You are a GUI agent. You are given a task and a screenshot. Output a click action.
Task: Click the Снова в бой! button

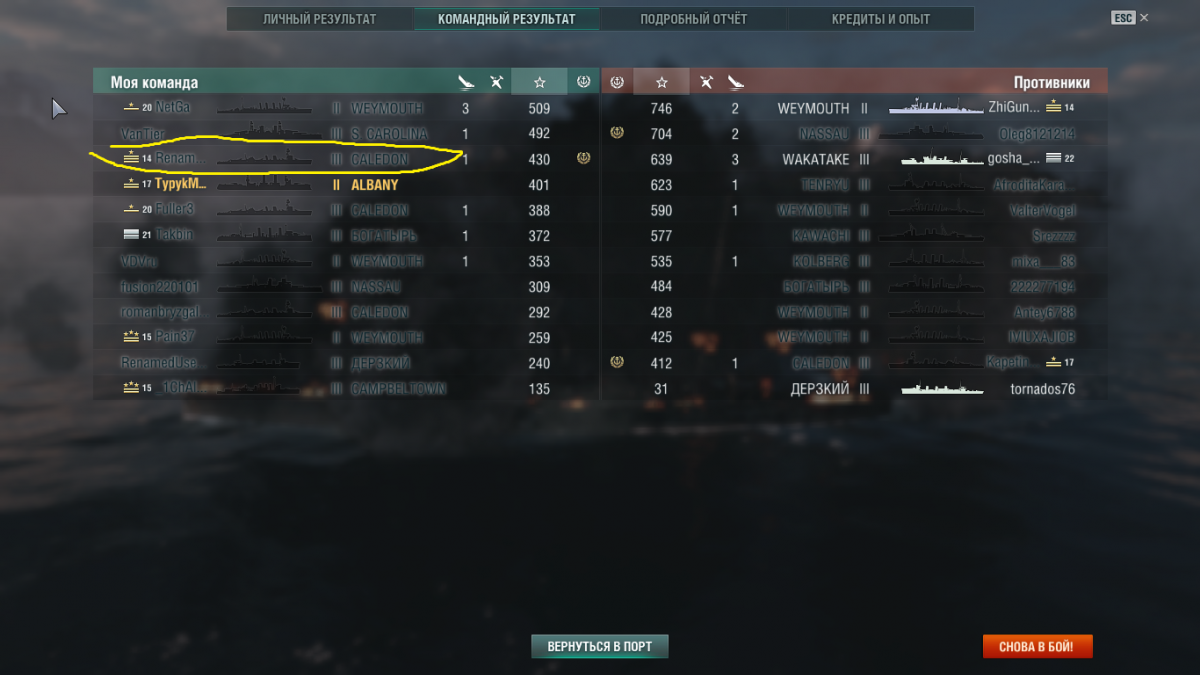tap(1037, 647)
